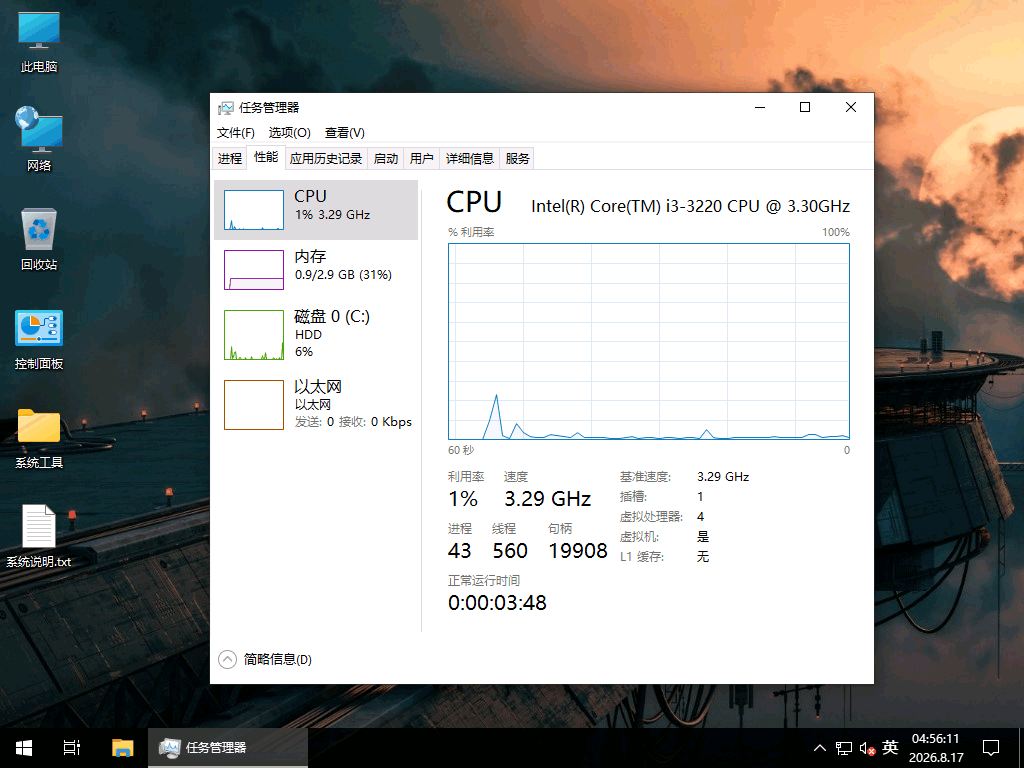
Task: Open the 选项(O) menu
Action: tap(289, 133)
